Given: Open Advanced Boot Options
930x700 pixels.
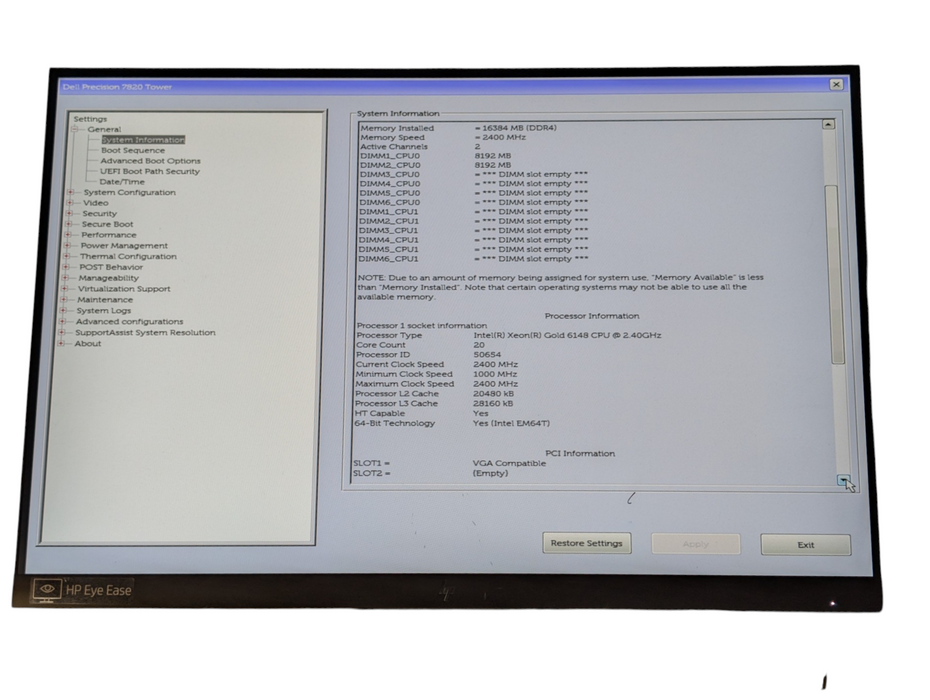Looking at the screenshot, I should pyautogui.click(x=151, y=161).
